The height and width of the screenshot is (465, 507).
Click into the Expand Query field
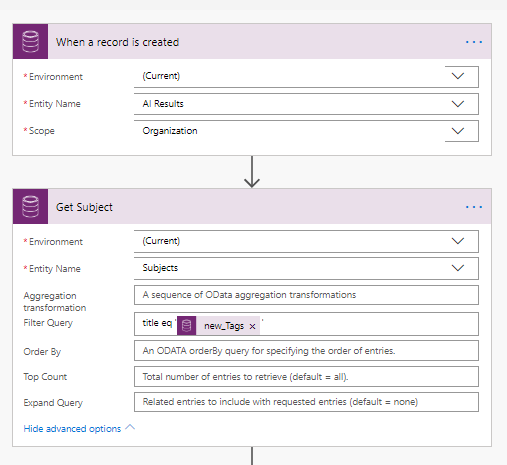[306, 402]
